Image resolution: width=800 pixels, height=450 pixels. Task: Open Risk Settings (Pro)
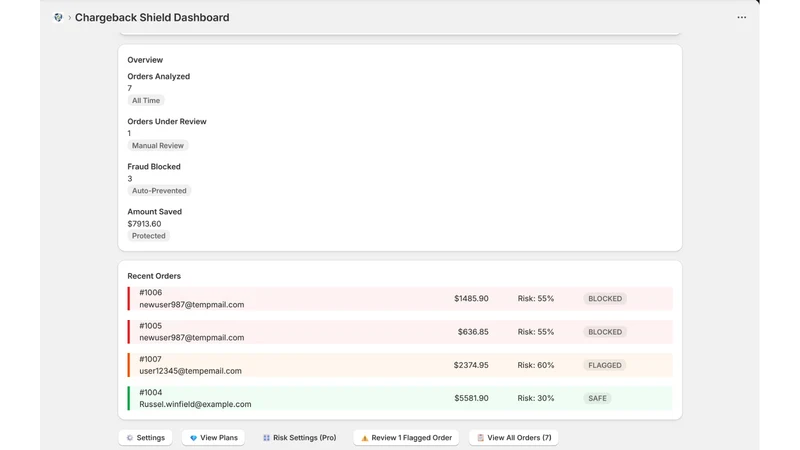[x=299, y=438]
